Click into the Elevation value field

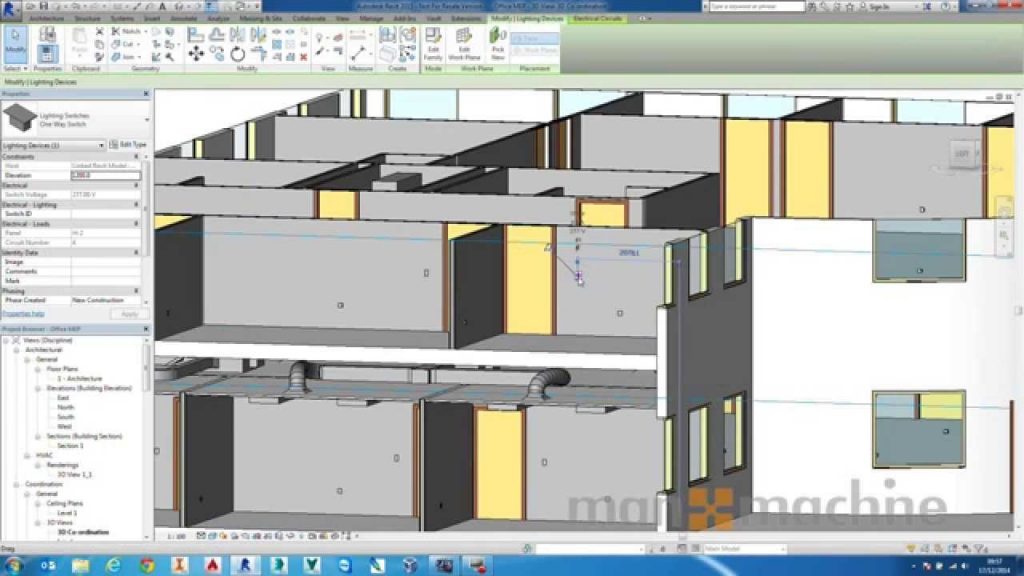pos(105,175)
